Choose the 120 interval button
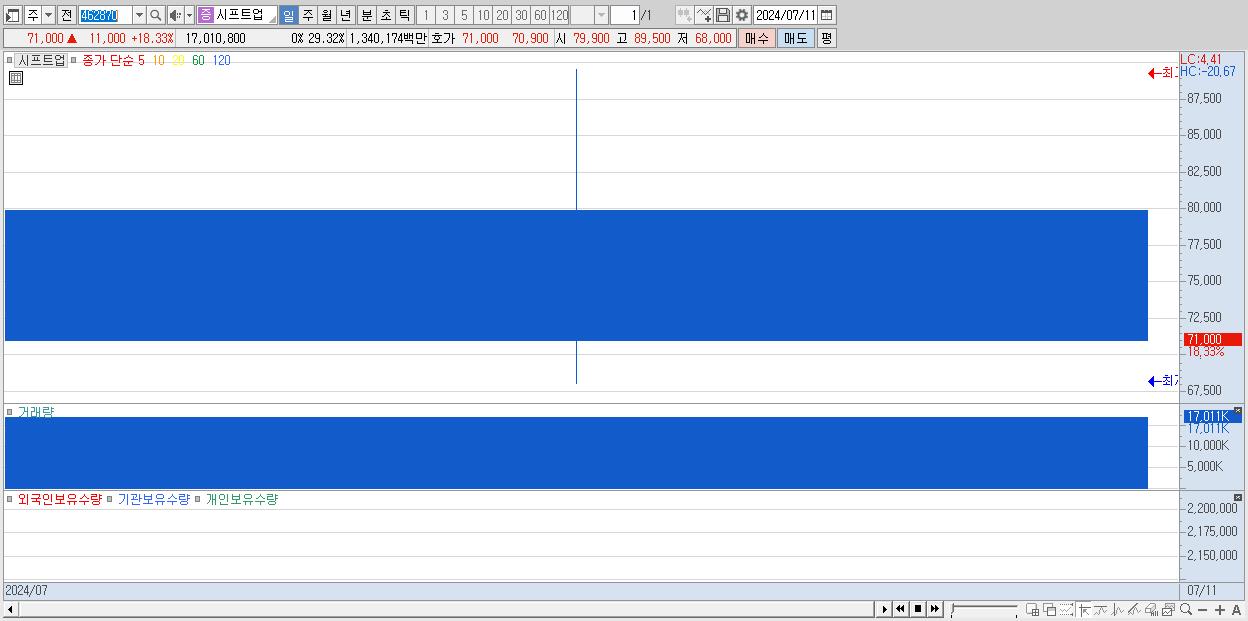 coord(559,15)
